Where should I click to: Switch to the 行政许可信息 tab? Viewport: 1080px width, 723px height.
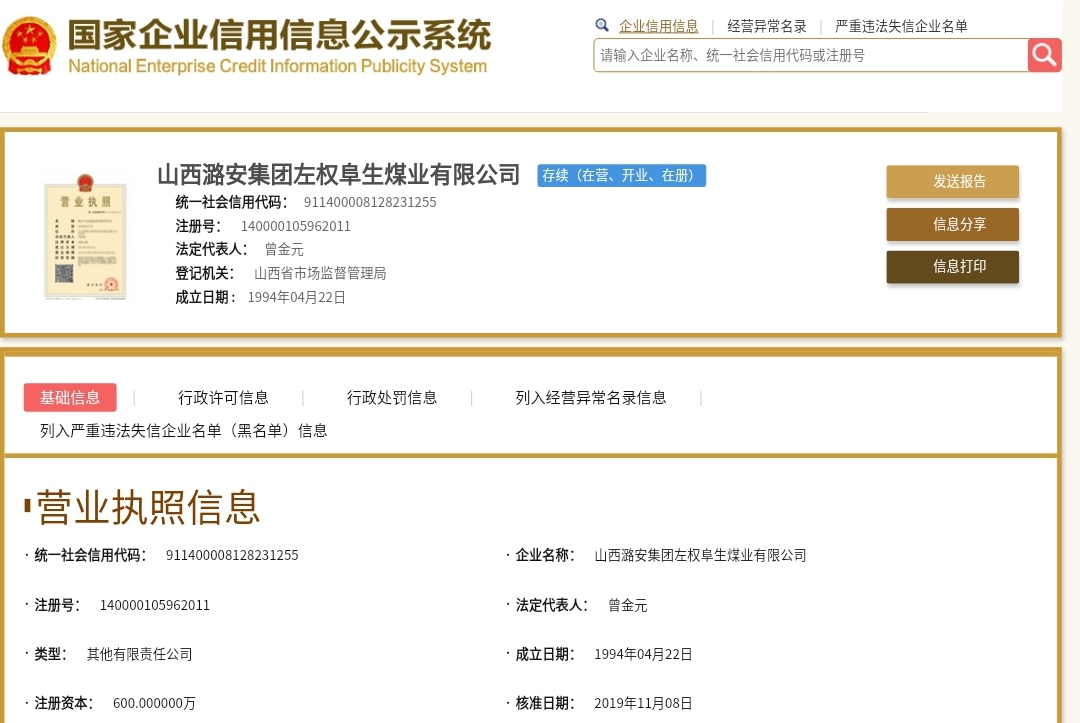(223, 397)
